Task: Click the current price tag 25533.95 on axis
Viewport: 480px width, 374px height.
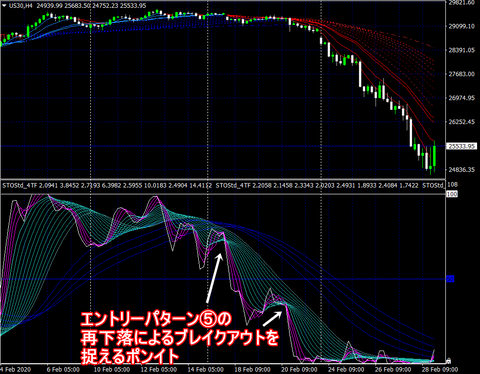Action: [x=462, y=146]
